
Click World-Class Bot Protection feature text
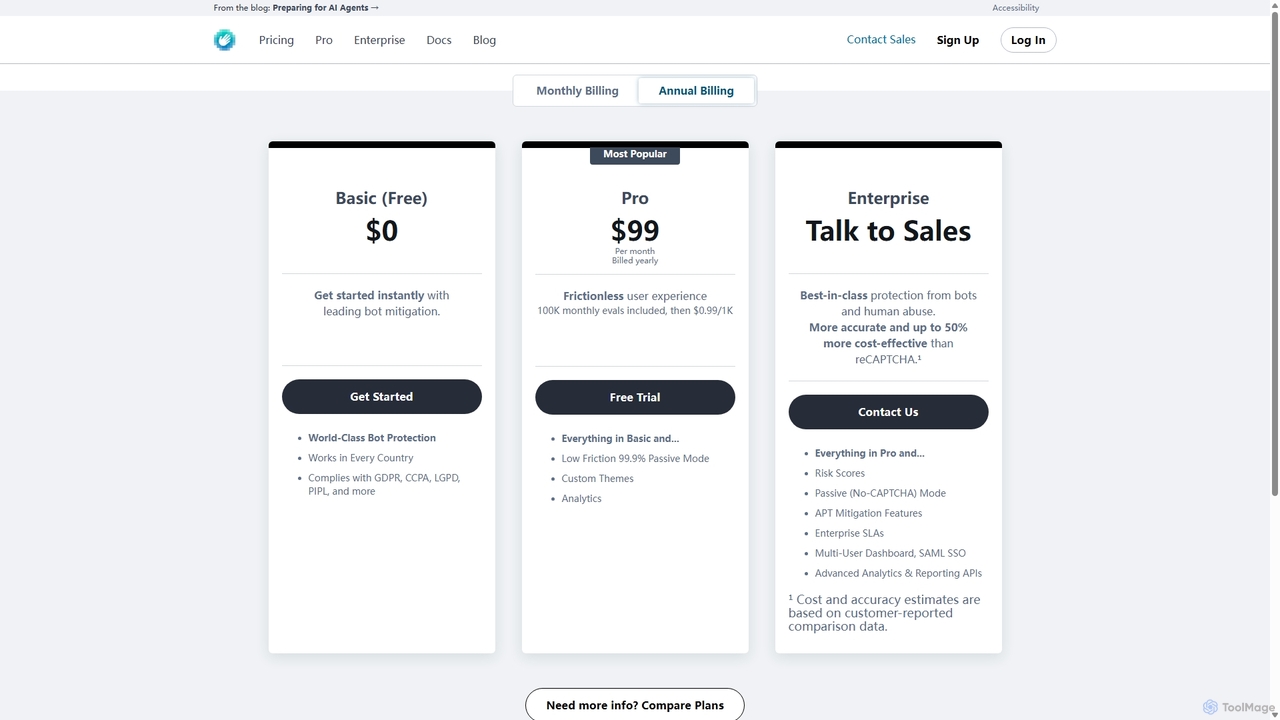[372, 438]
